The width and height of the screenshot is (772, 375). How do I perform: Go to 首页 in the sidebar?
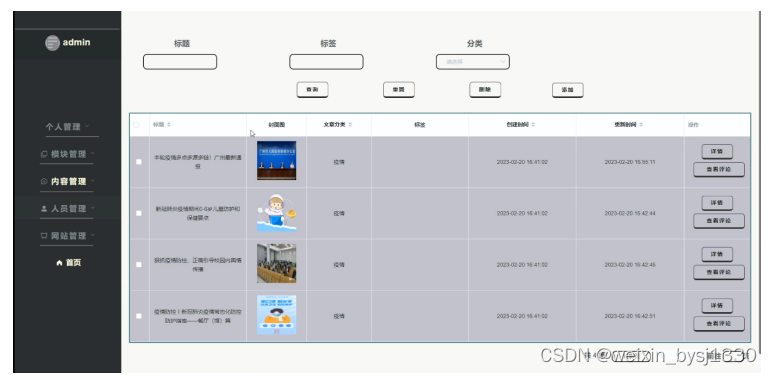68,263
